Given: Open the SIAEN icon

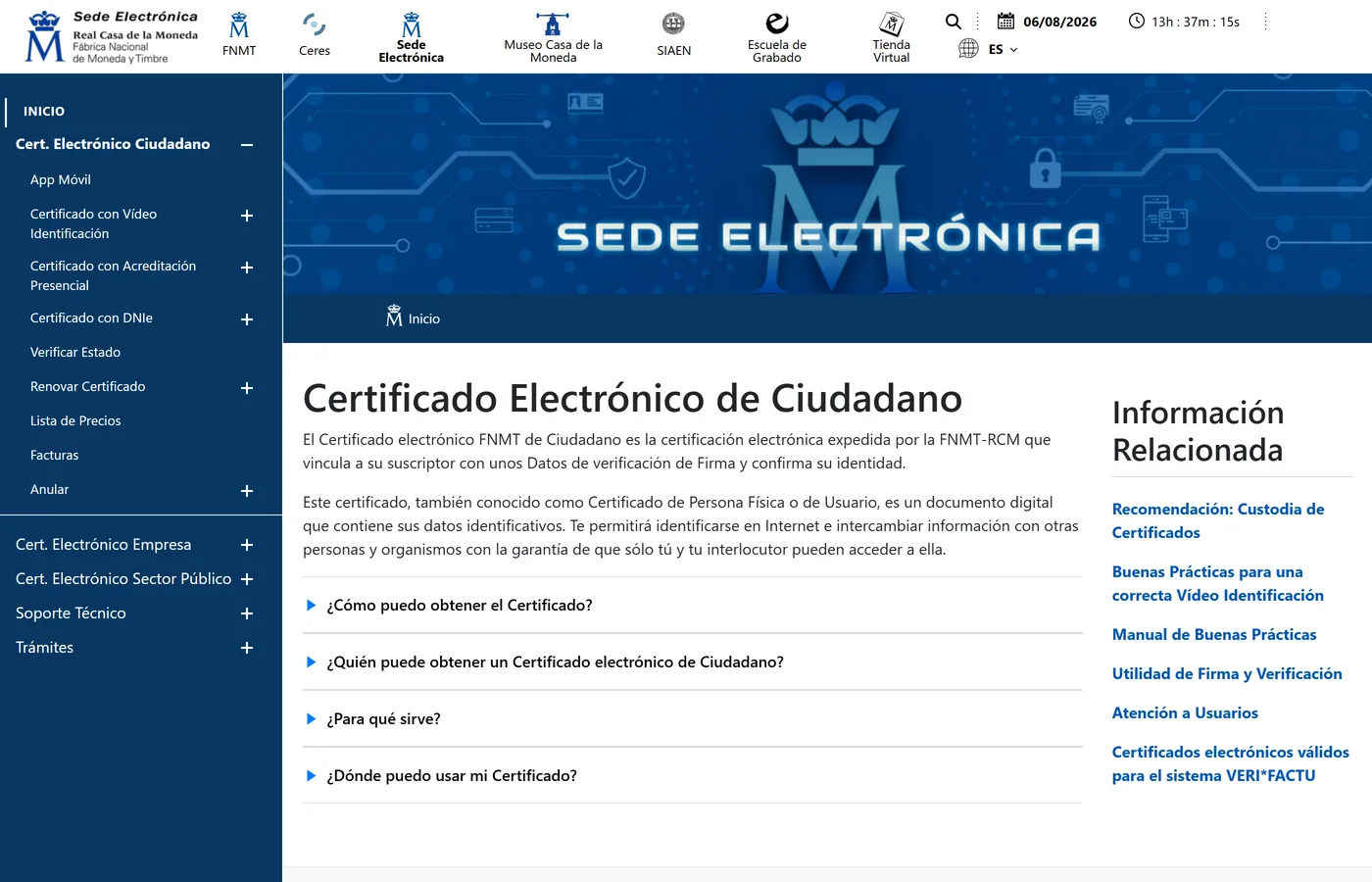Looking at the screenshot, I should pos(673,24).
